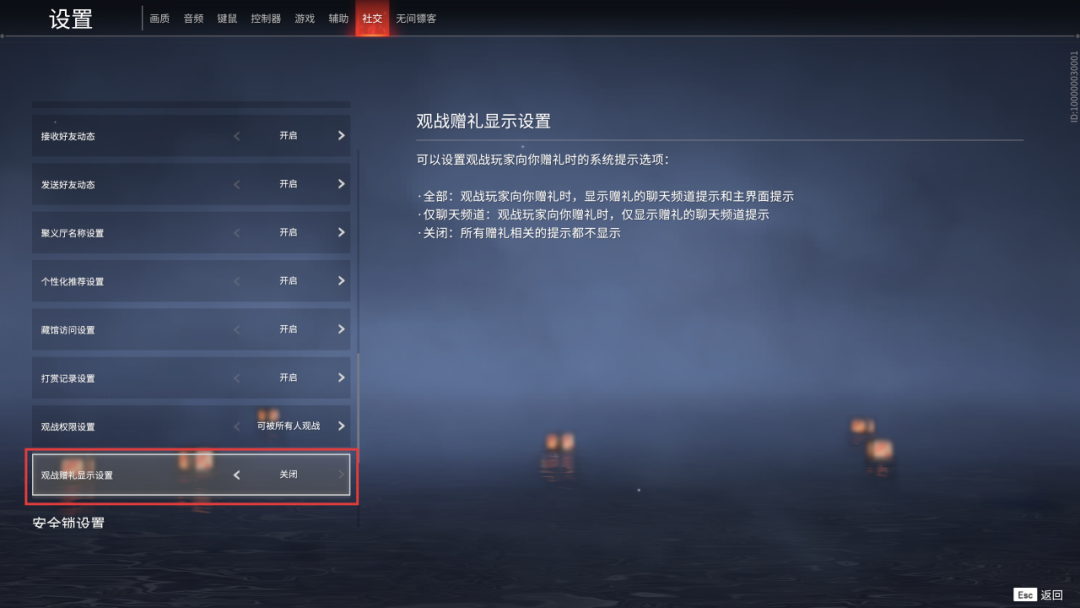Select the 藏馆访问设置 row
The height and width of the screenshot is (608, 1080).
coord(191,329)
